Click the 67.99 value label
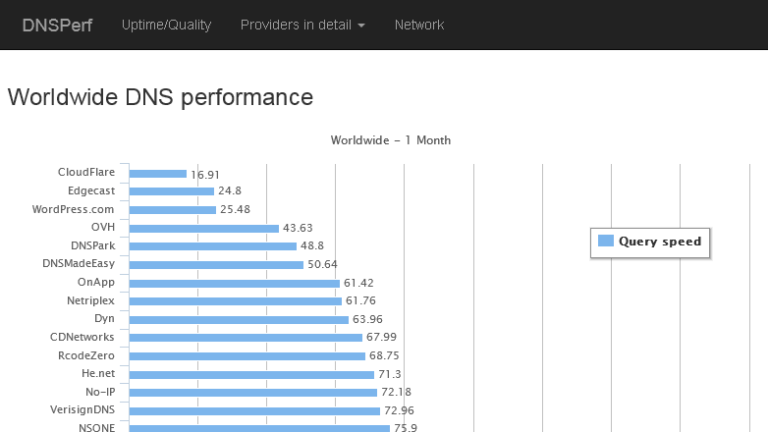The width and height of the screenshot is (768, 432). (x=382, y=337)
